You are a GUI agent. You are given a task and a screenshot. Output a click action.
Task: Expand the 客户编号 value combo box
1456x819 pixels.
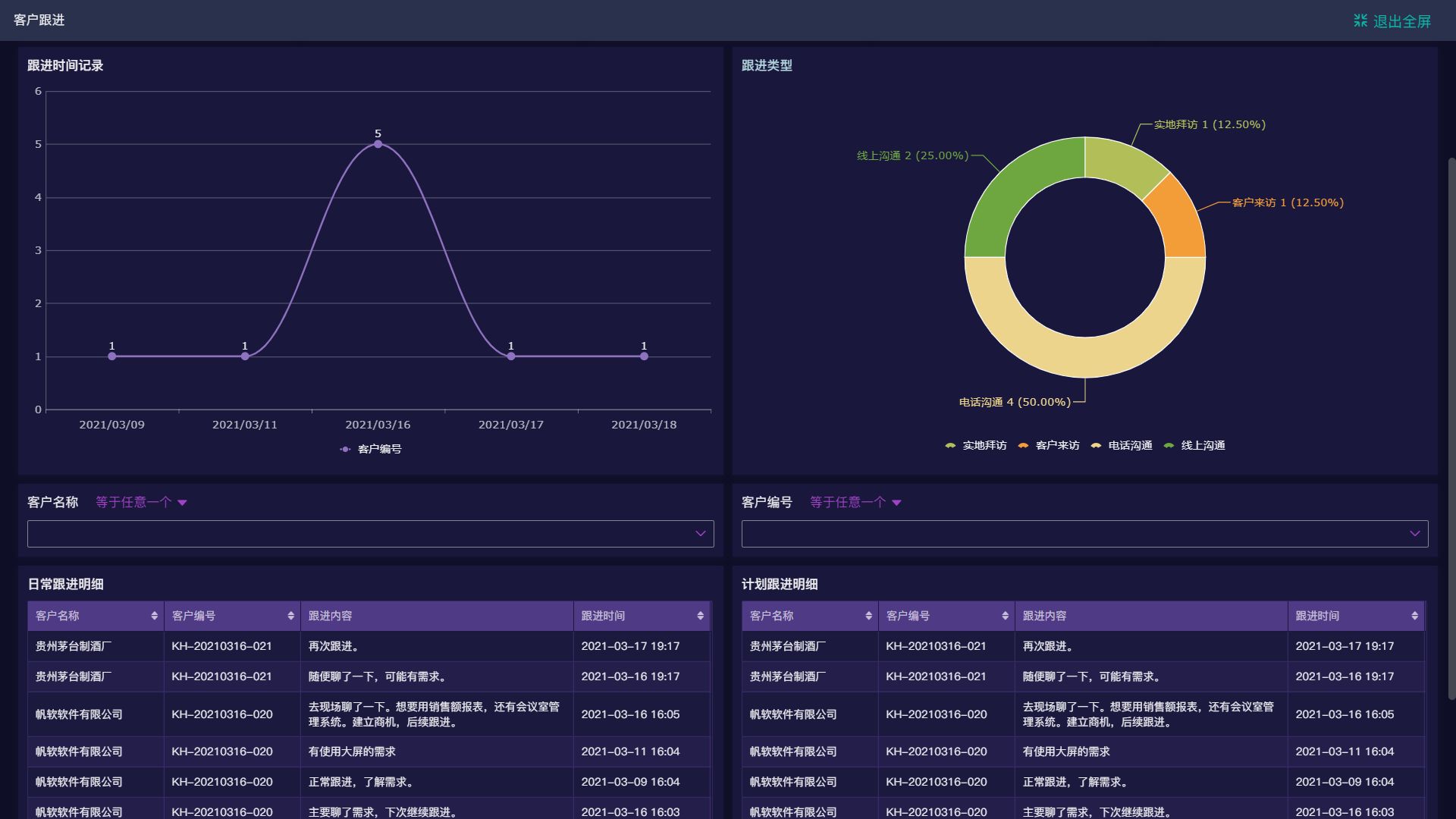coord(1414,534)
